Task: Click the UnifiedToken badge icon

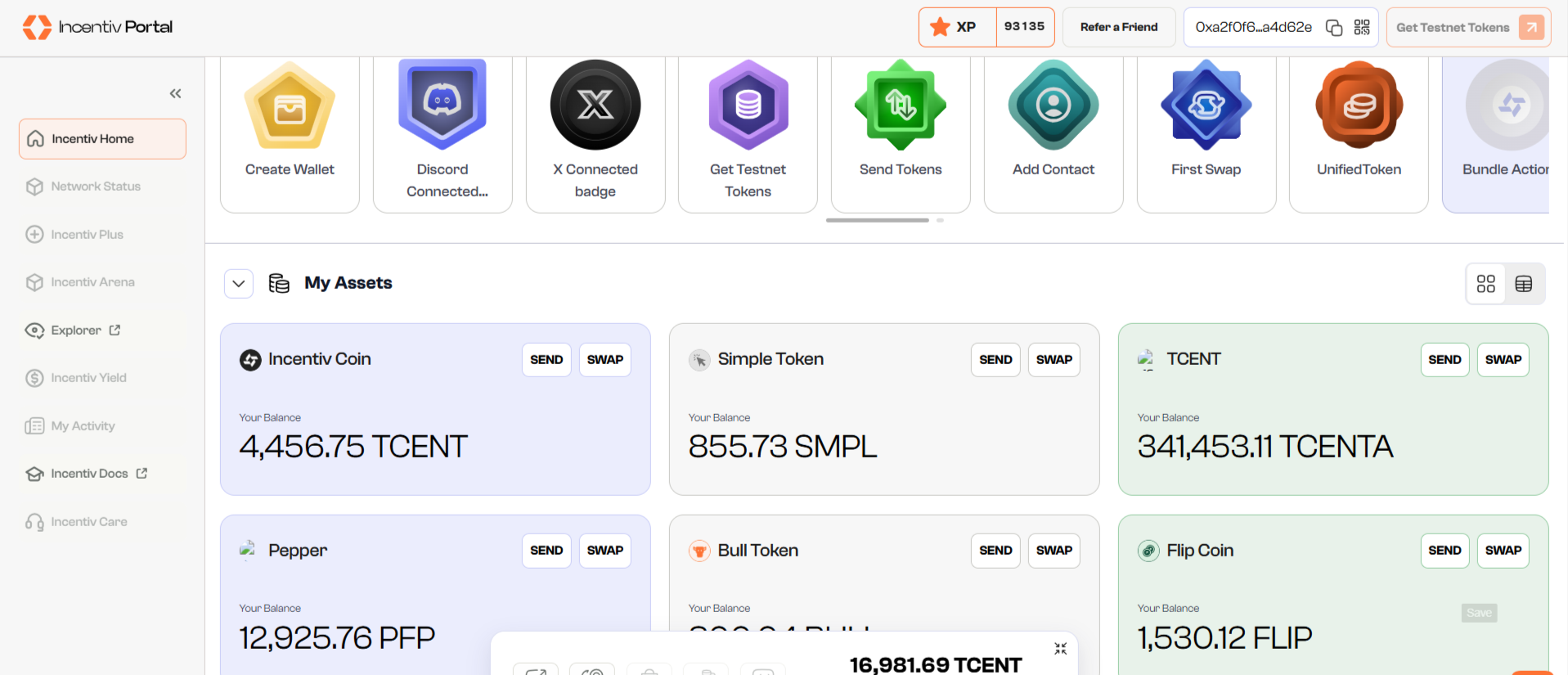Action: tap(1359, 106)
